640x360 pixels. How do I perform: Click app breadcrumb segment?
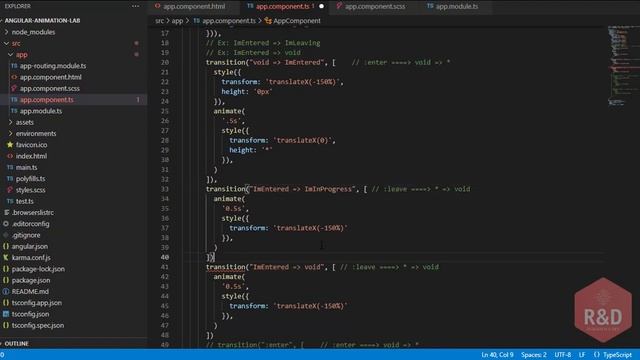pos(177,21)
